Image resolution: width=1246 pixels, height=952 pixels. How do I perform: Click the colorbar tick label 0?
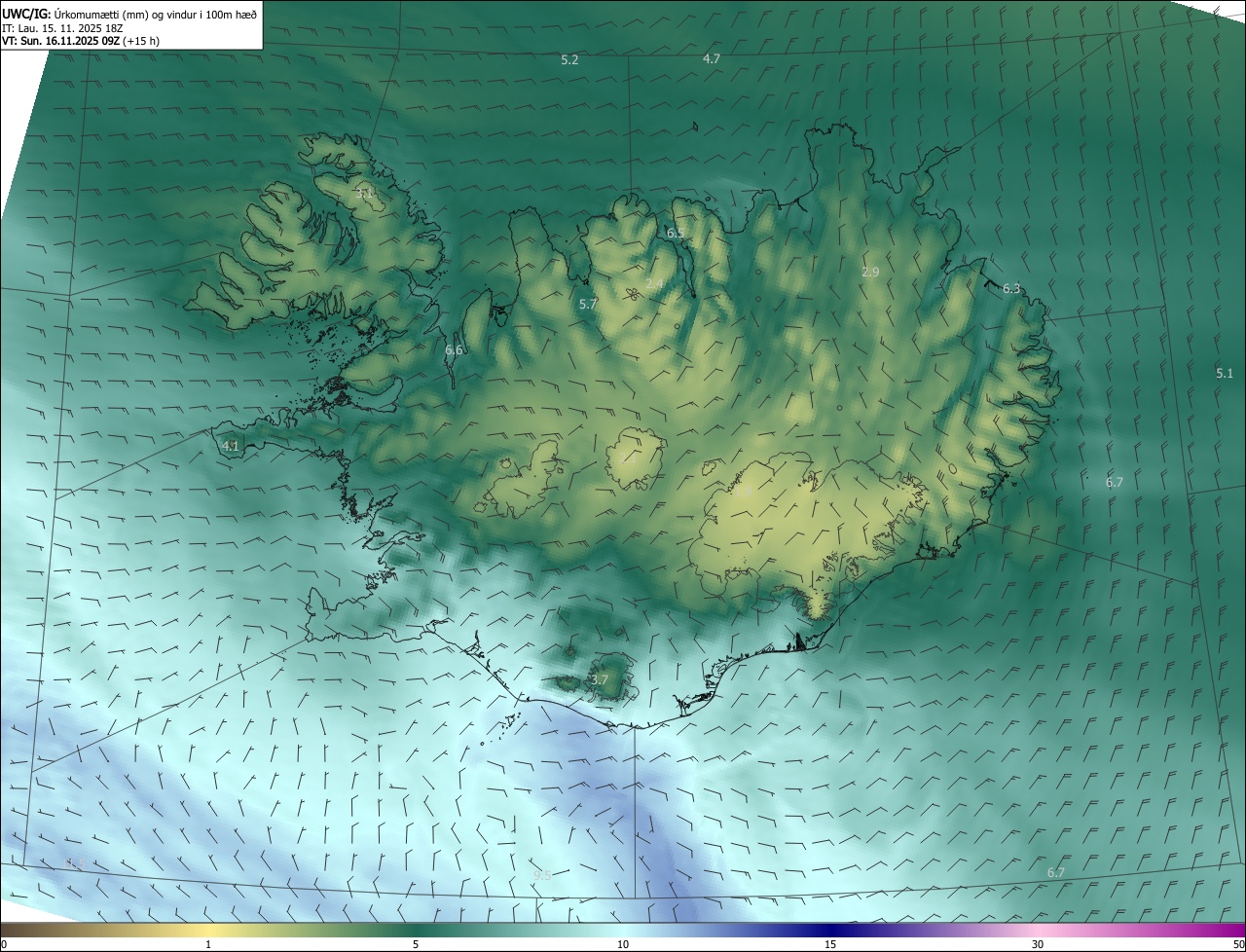pos(3,944)
